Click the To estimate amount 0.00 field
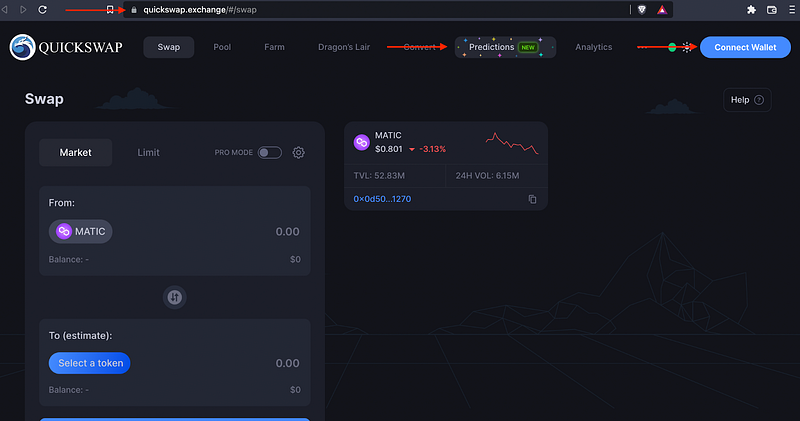 point(287,363)
